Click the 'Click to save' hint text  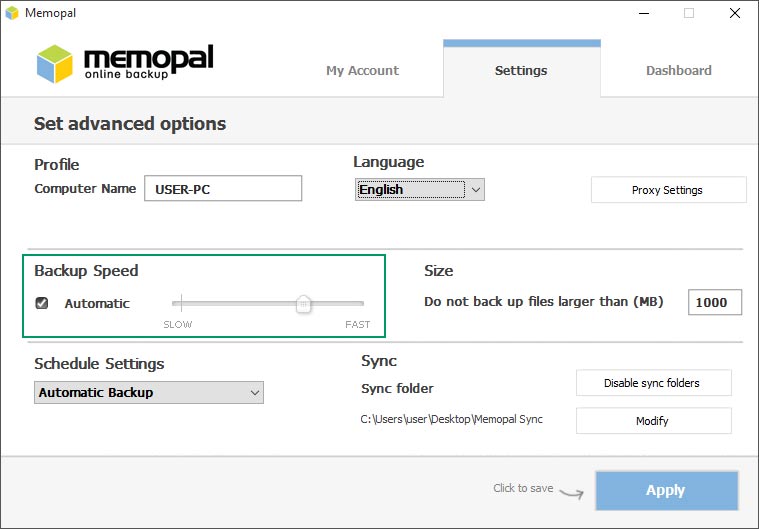[523, 488]
